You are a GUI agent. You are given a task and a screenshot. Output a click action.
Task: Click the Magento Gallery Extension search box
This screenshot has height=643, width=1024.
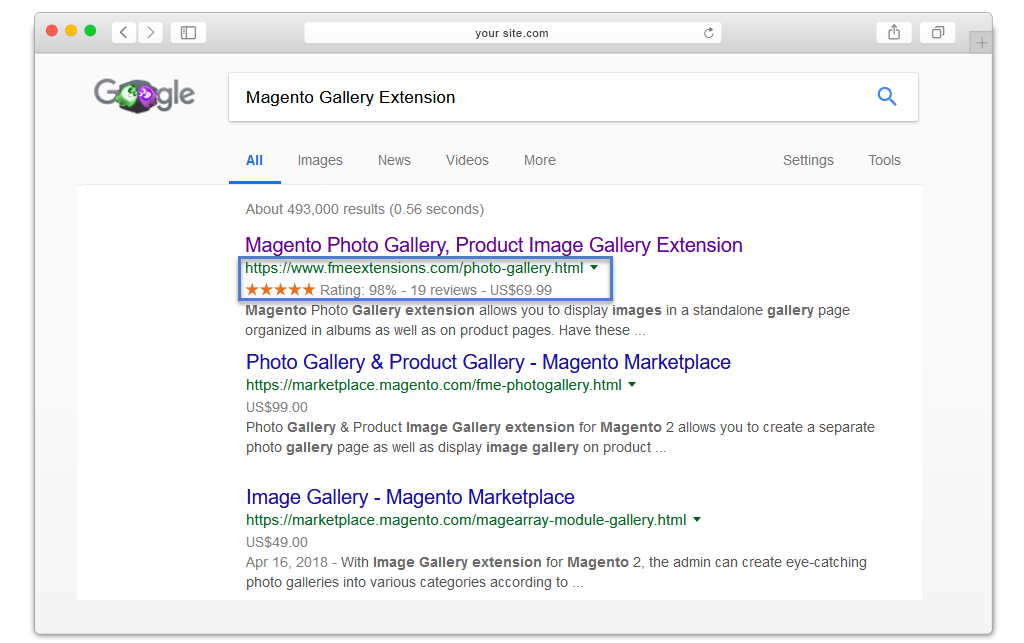[x=573, y=97]
